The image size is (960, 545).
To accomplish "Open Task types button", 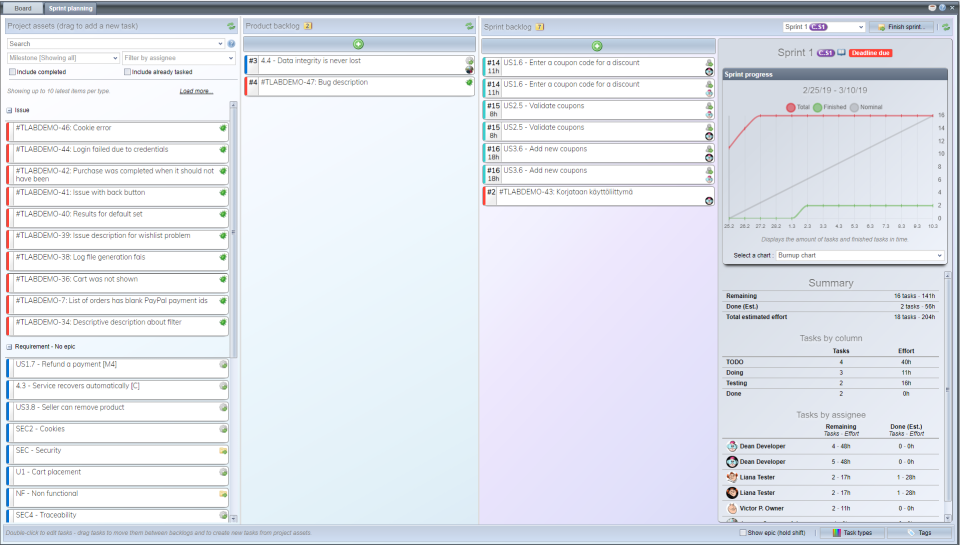I will pos(852,533).
